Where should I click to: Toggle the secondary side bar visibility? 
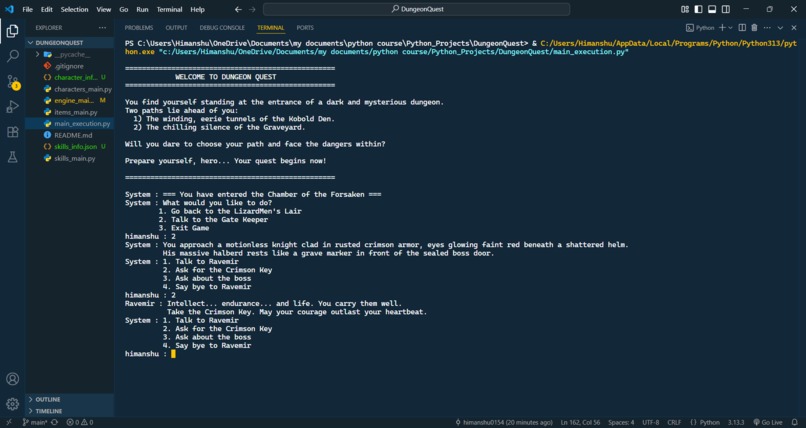(x=725, y=9)
